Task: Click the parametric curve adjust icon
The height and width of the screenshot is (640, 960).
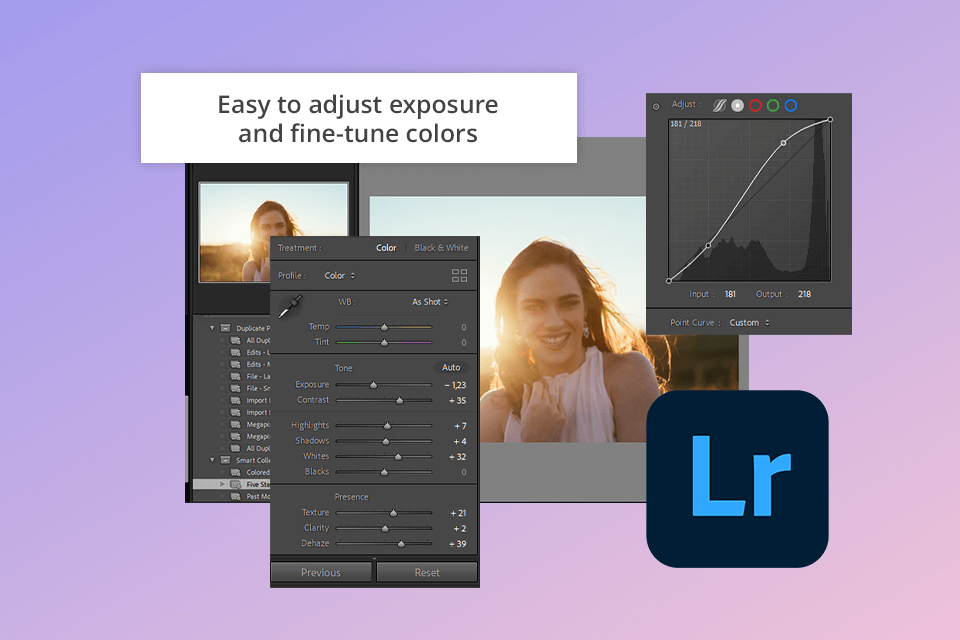Action: coord(719,105)
